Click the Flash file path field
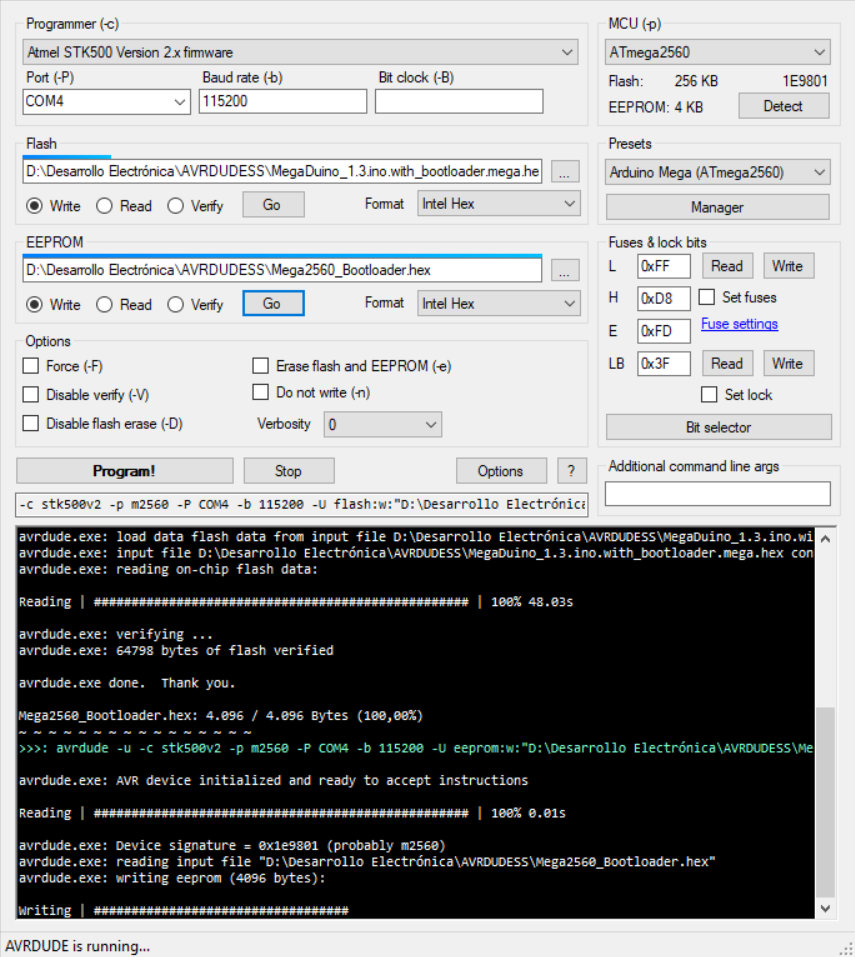Screen dimensions: 855x957 283,172
